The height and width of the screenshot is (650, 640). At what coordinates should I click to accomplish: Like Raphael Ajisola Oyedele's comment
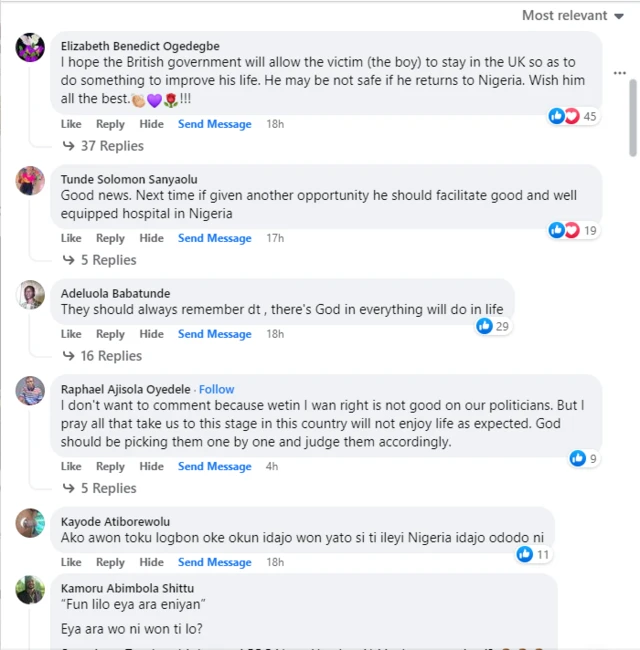71,466
